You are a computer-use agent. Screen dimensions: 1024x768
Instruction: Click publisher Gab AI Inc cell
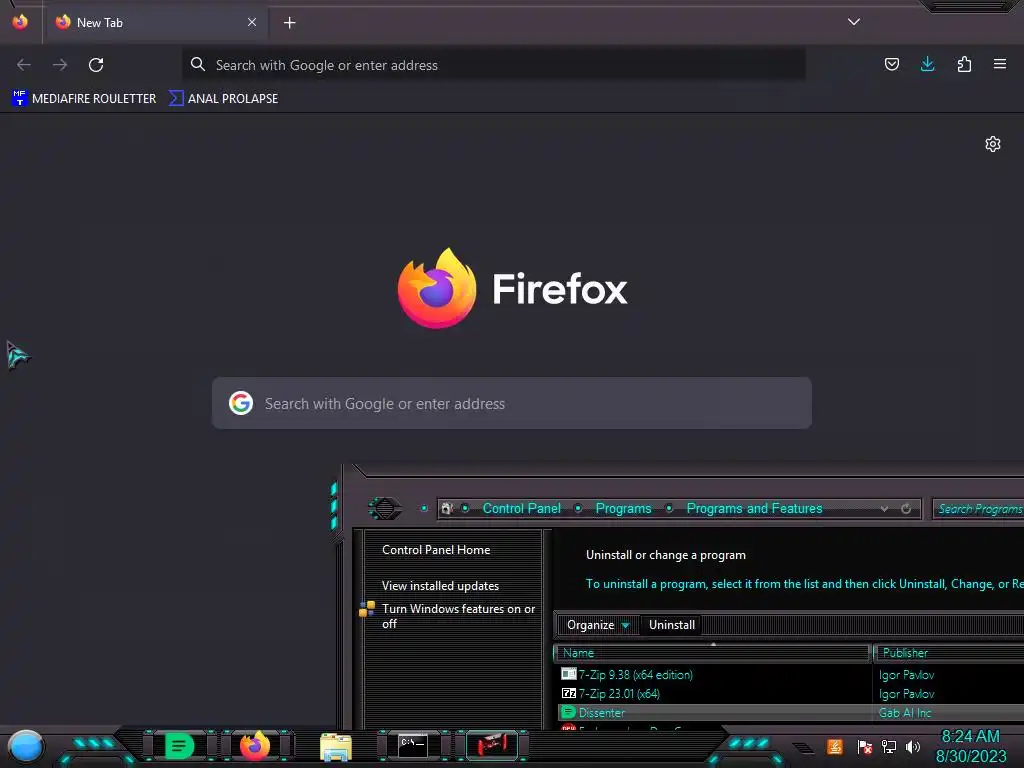(x=905, y=712)
